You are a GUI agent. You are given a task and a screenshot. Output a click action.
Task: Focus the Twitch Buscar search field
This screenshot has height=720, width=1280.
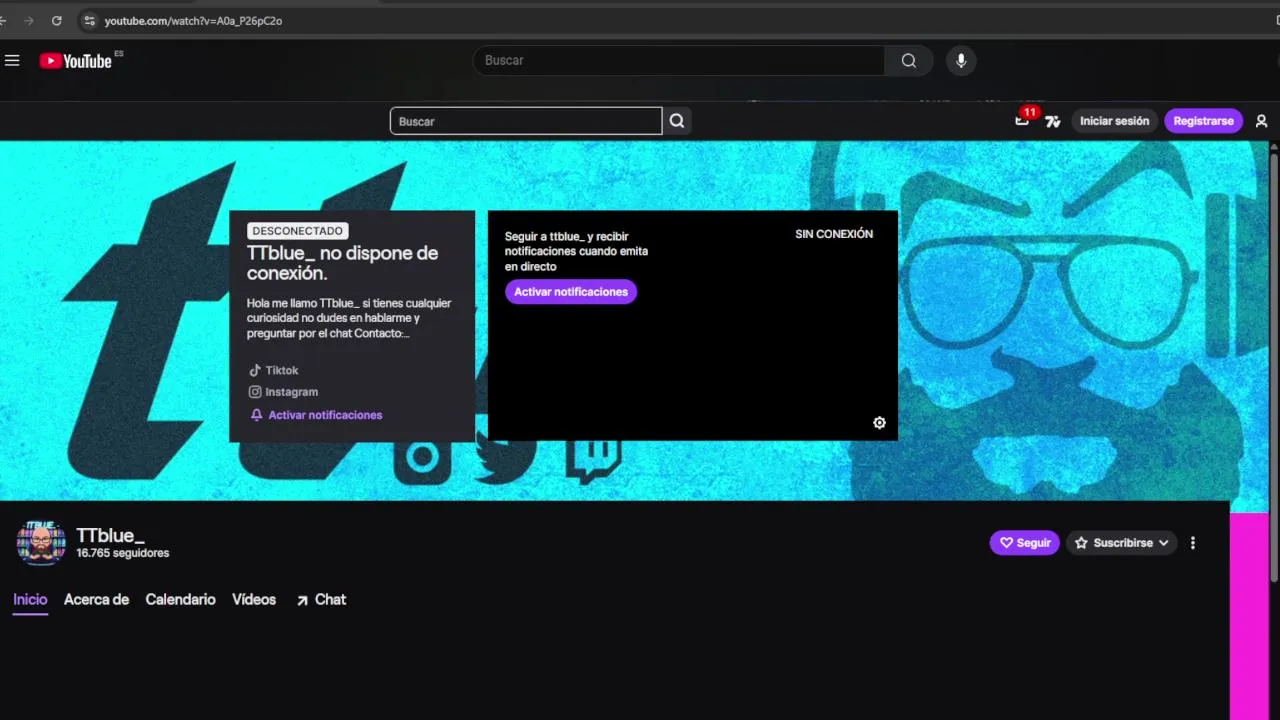tap(526, 121)
